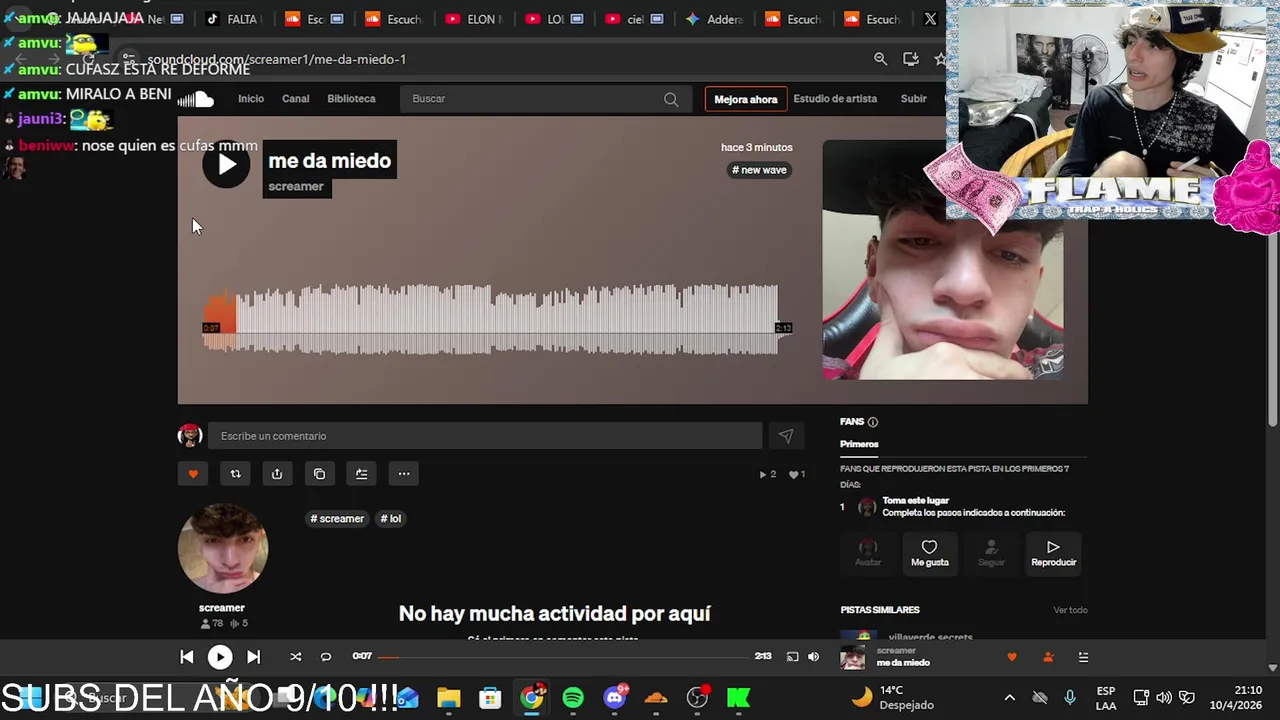Select the Primeros tab under FANS
The image size is (1280, 720).
coord(859,444)
